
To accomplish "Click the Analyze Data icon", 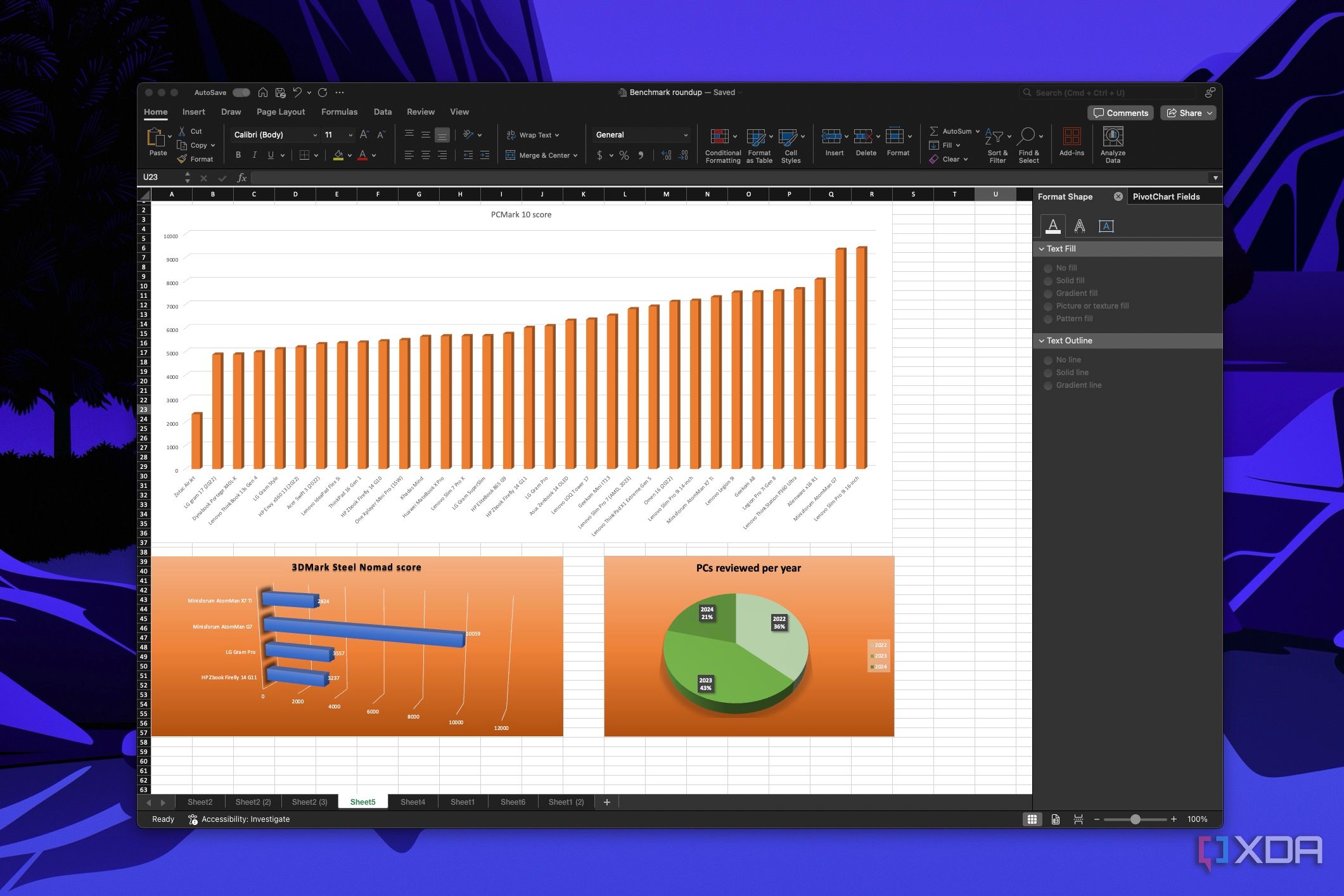I will click(x=1113, y=136).
